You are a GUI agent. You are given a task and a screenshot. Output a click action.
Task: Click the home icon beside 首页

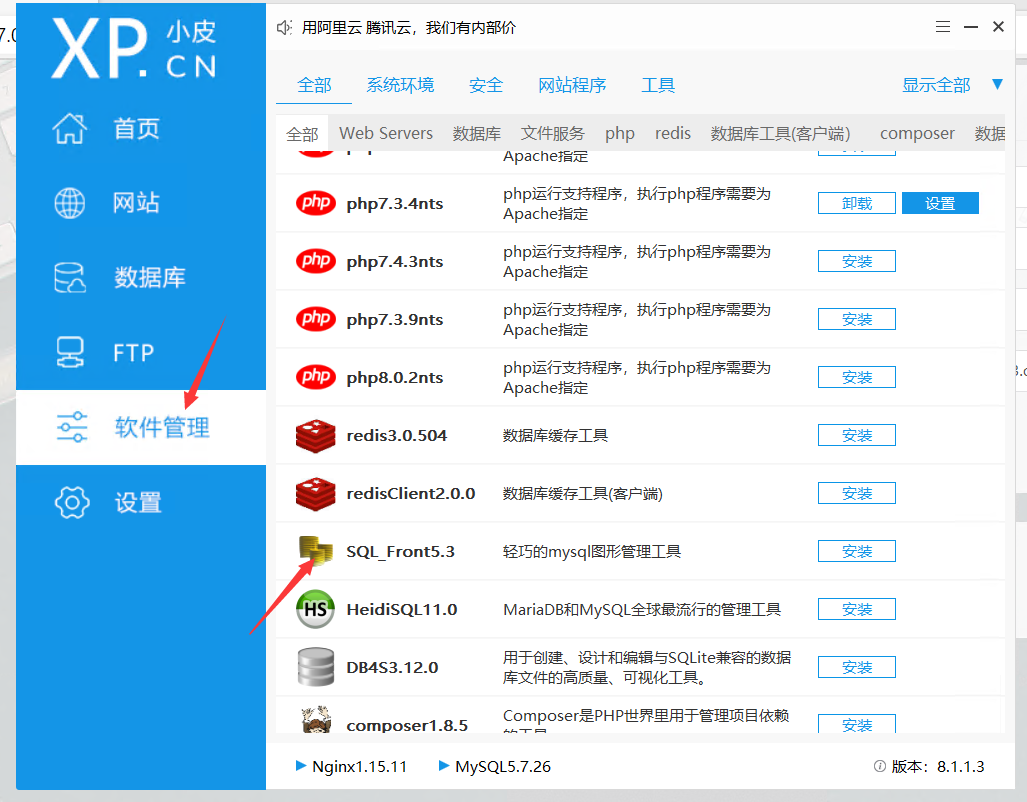tap(69, 128)
